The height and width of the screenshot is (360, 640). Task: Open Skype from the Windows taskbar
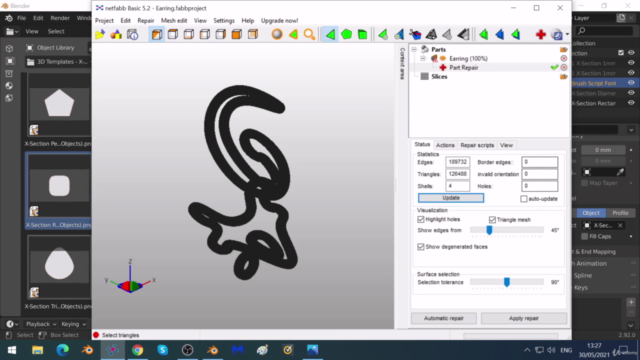[162, 350]
